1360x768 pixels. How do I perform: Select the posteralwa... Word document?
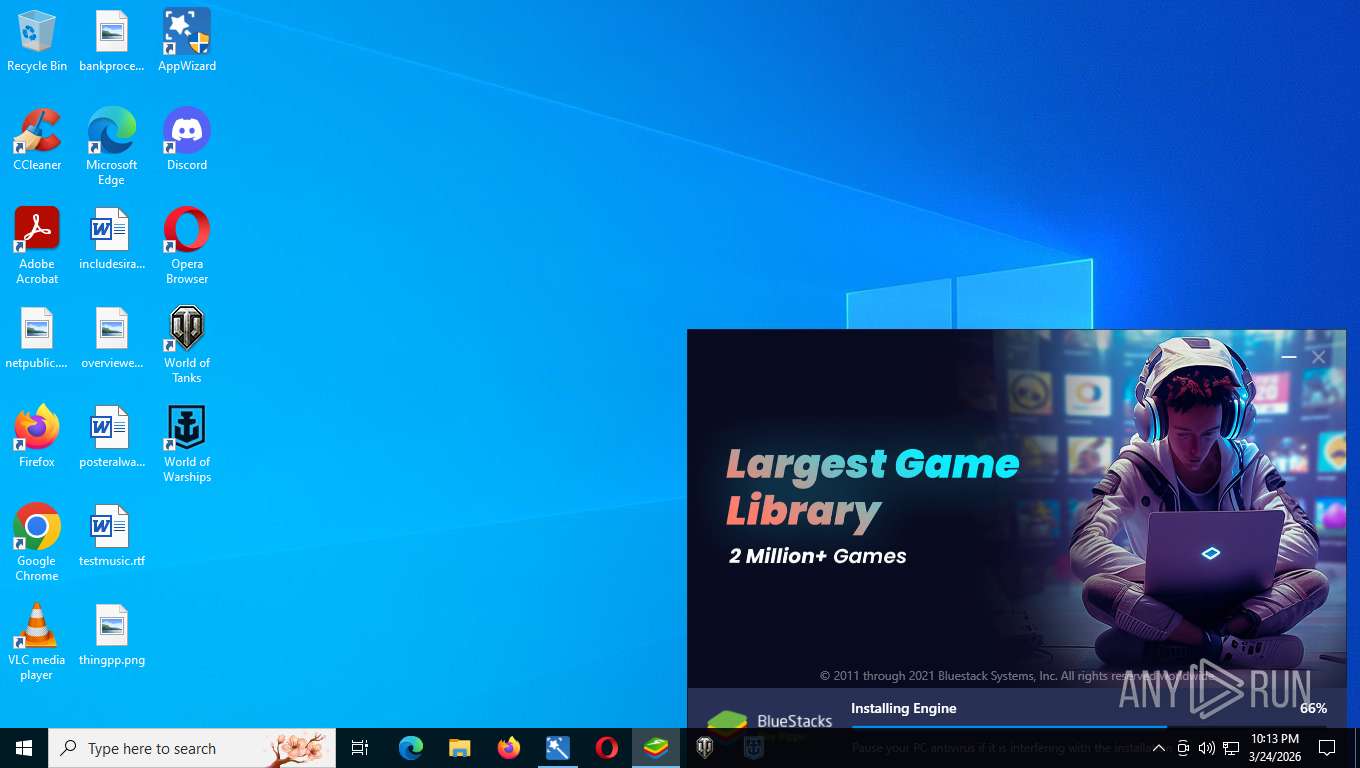coord(112,437)
